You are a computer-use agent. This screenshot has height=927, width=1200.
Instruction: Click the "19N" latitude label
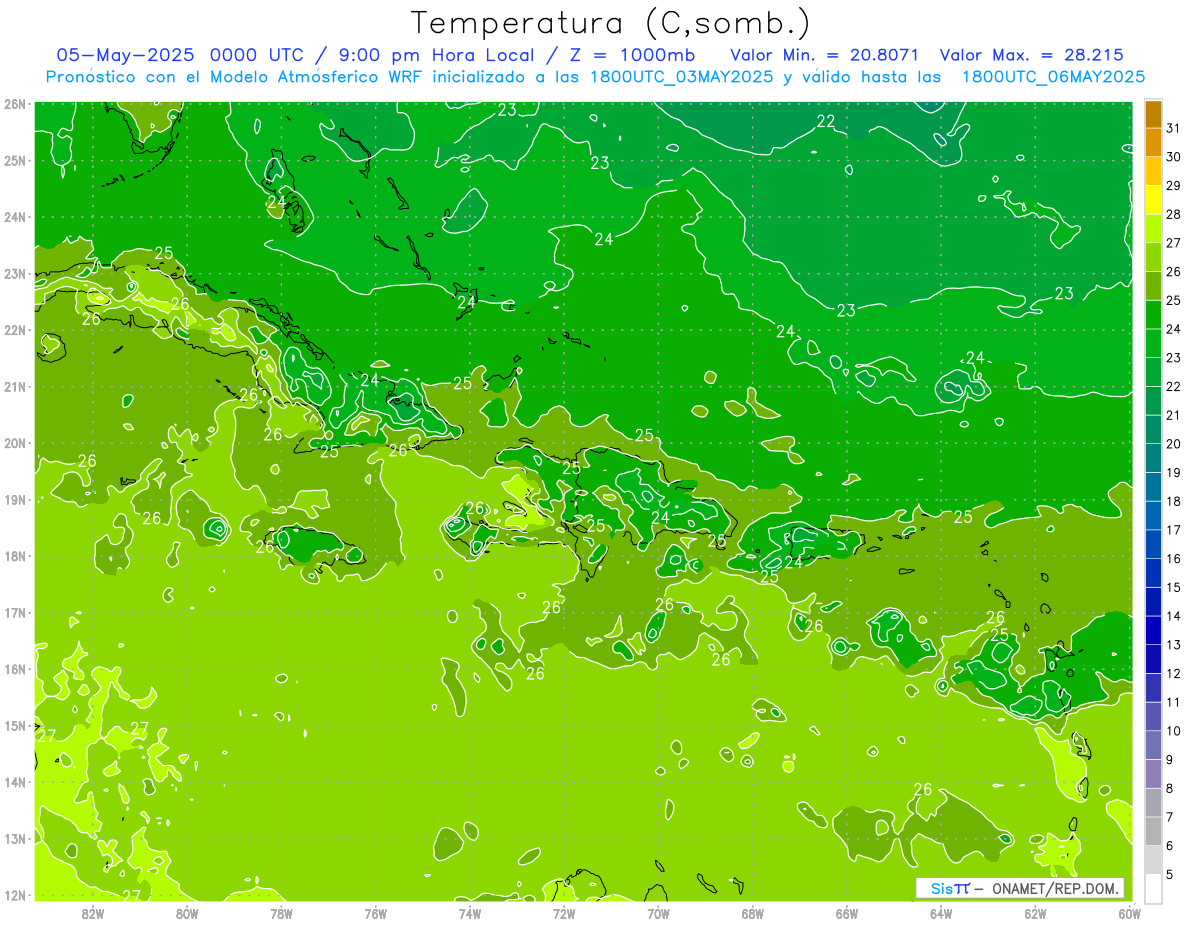click(x=15, y=499)
